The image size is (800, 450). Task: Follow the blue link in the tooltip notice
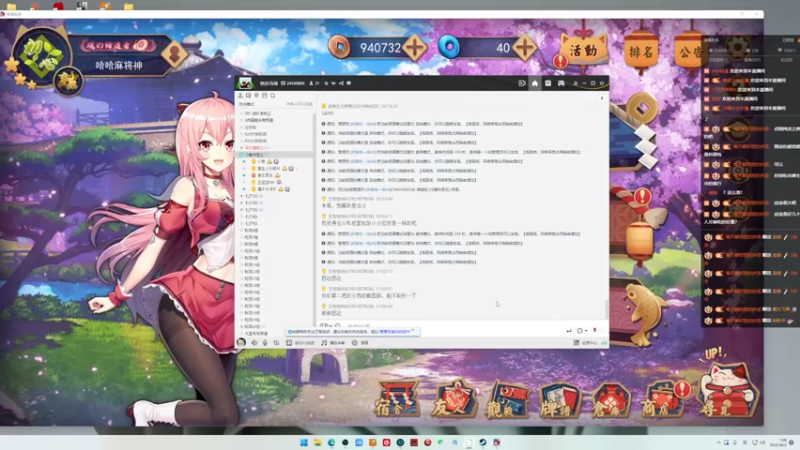pyautogui.click(x=394, y=332)
